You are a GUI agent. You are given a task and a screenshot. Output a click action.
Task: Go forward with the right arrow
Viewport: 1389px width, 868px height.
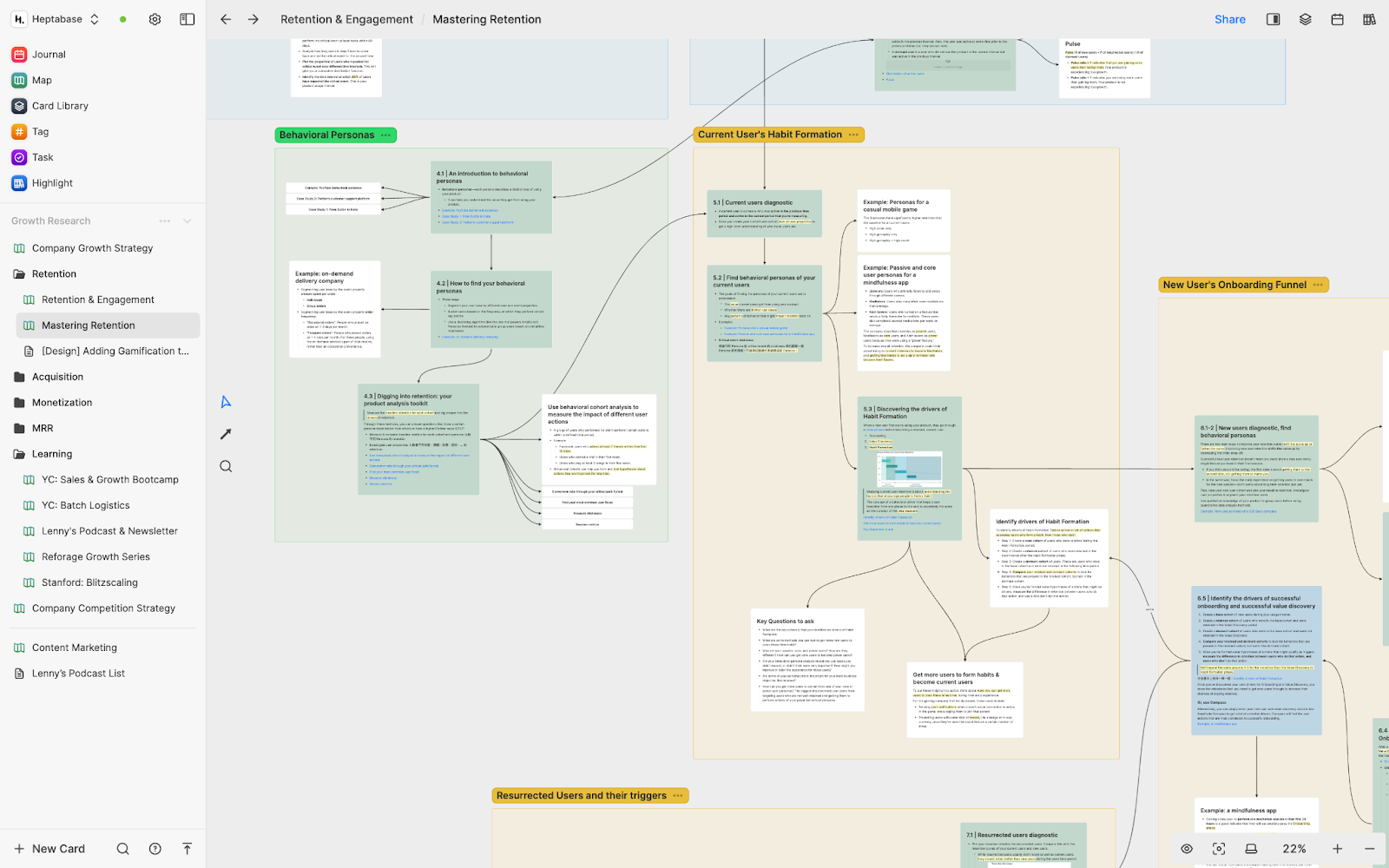(x=253, y=19)
